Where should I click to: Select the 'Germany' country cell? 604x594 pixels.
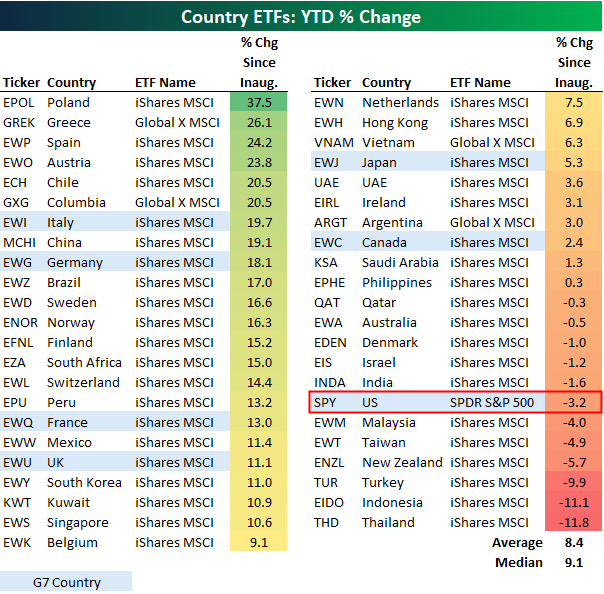(75, 262)
